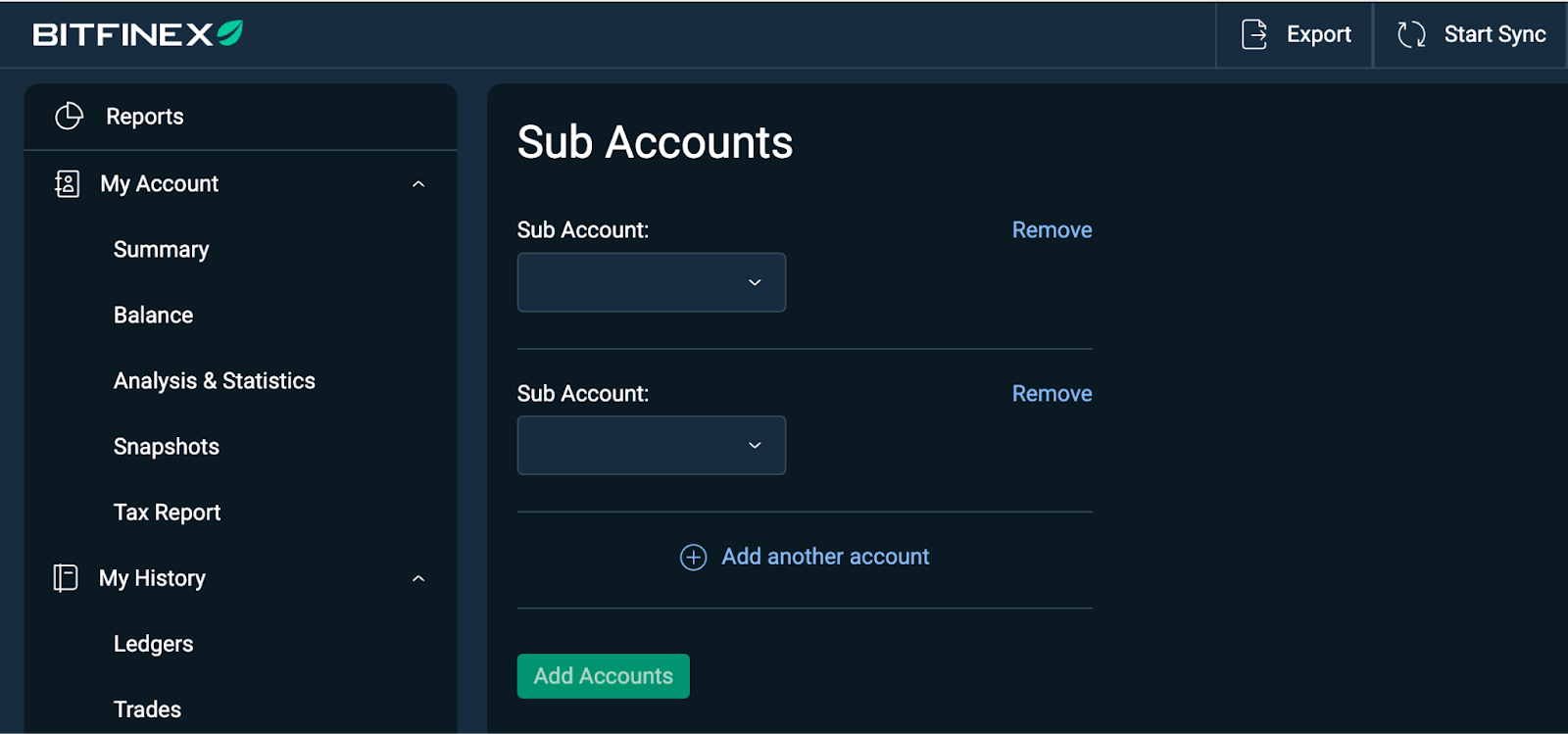Click the My History book icon

coord(66,578)
